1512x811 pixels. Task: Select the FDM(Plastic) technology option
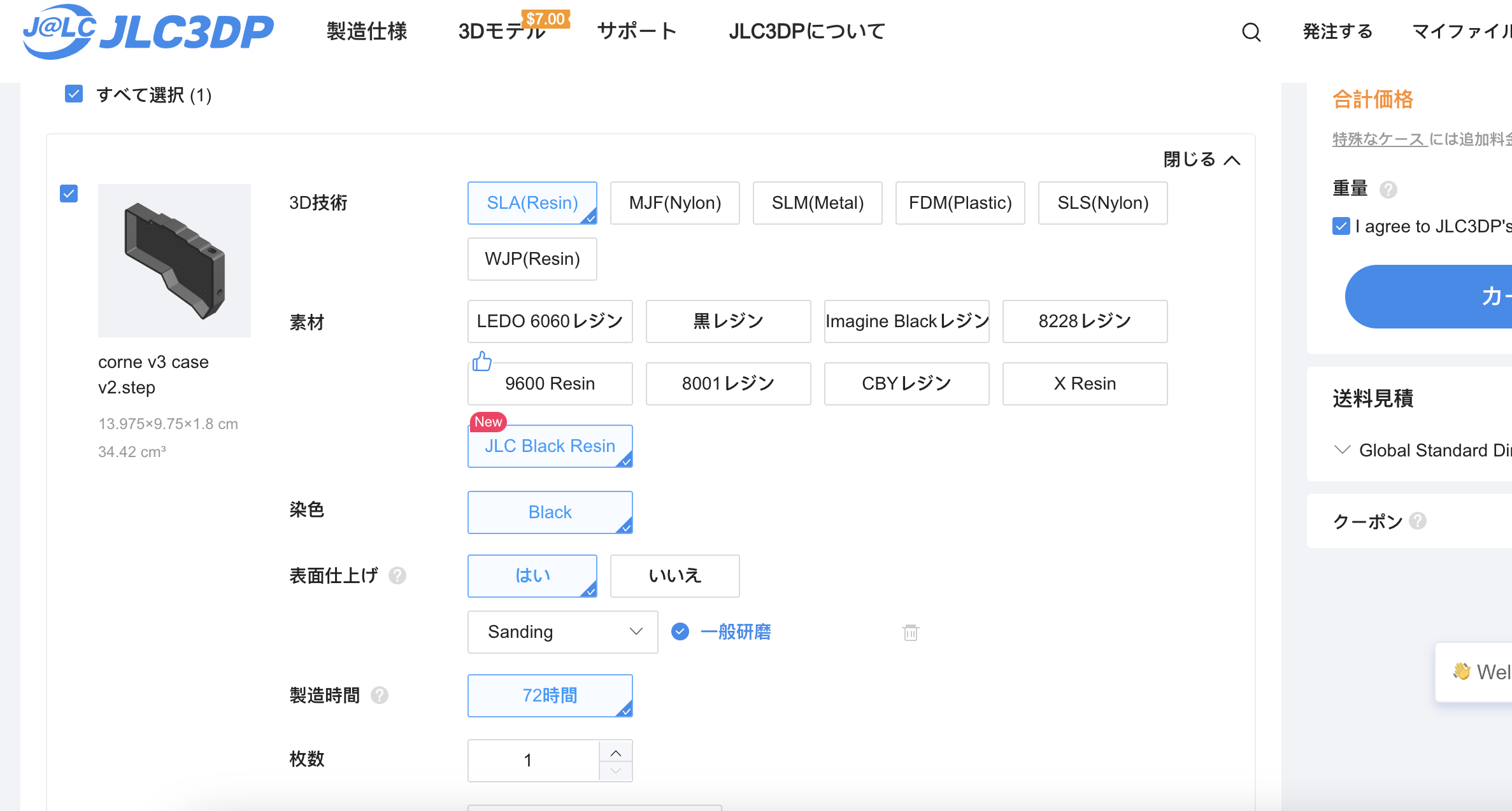tap(960, 202)
